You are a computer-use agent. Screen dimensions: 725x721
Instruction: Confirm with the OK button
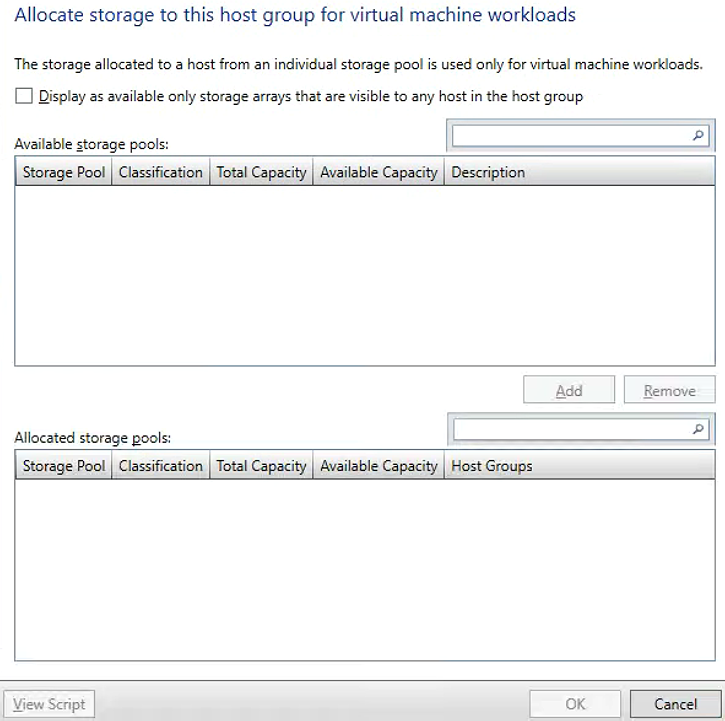(575, 704)
